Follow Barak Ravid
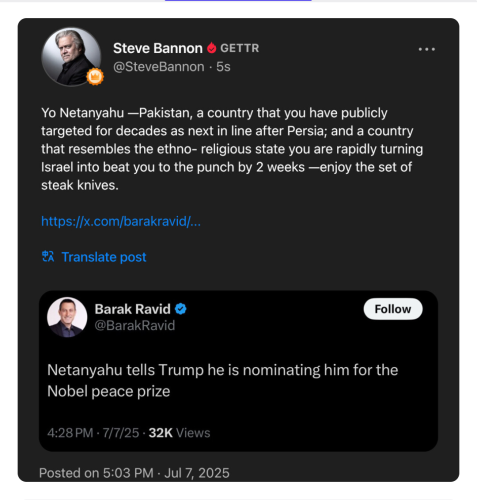Image resolution: width=477 pixels, height=500 pixels. [393, 309]
